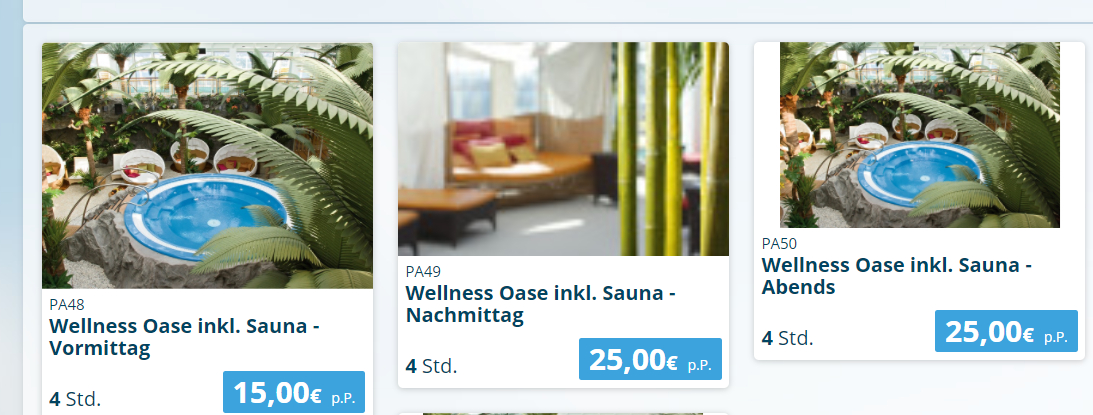Select the 25,00€ price button for Abends
This screenshot has width=1093, height=415.
pyautogui.click(x=1006, y=331)
